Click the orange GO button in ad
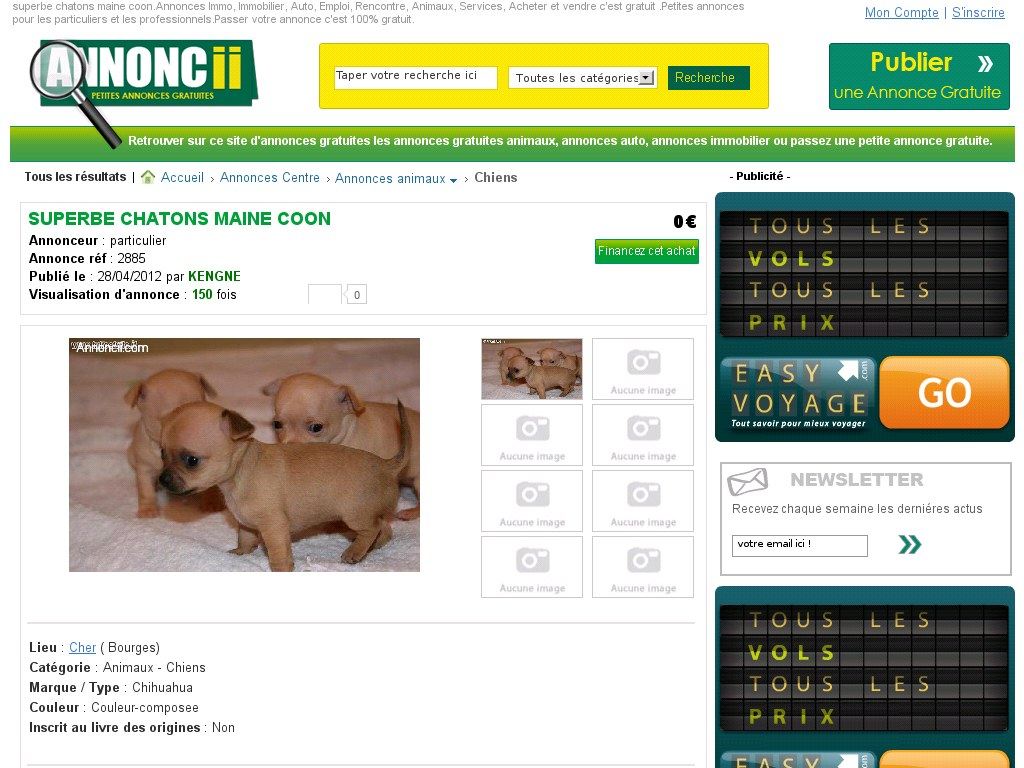Screen dimensions: 1024x768 coord(944,392)
